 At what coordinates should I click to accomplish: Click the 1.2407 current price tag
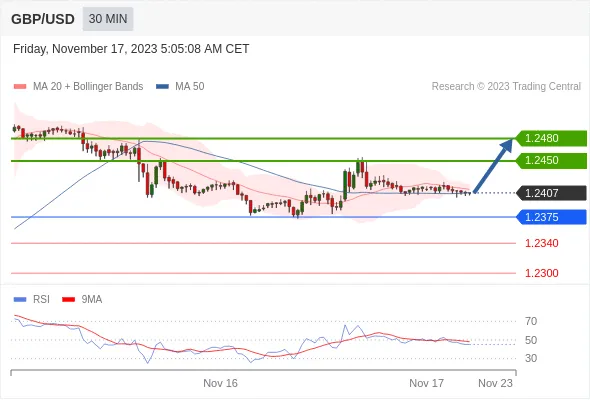[x=551, y=193]
